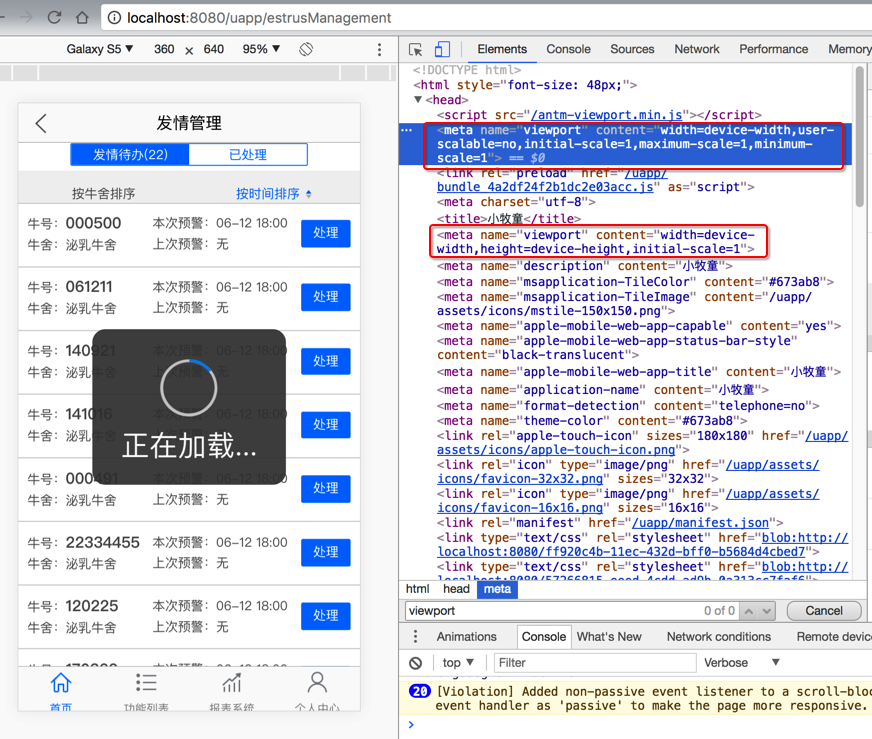Click the meta breadcrumb
This screenshot has width=872, height=739.
(x=497, y=589)
